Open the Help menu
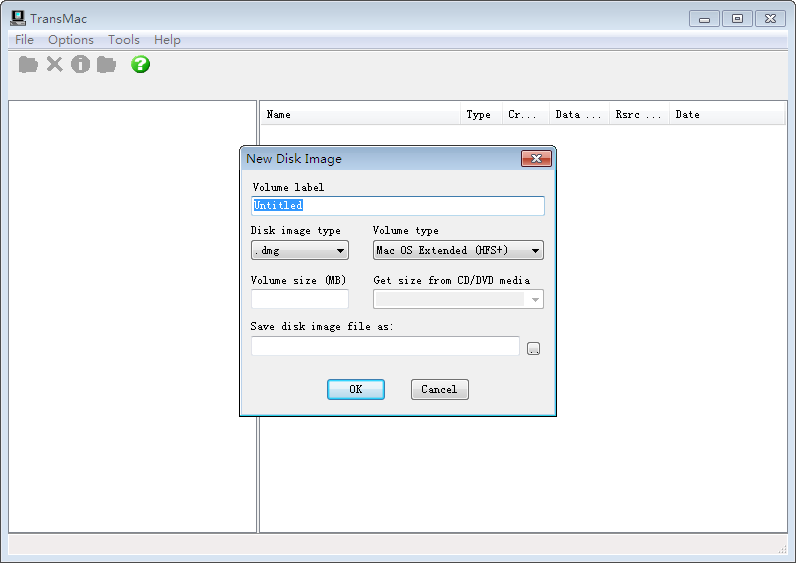Image resolution: width=796 pixels, height=563 pixels. (x=168, y=40)
